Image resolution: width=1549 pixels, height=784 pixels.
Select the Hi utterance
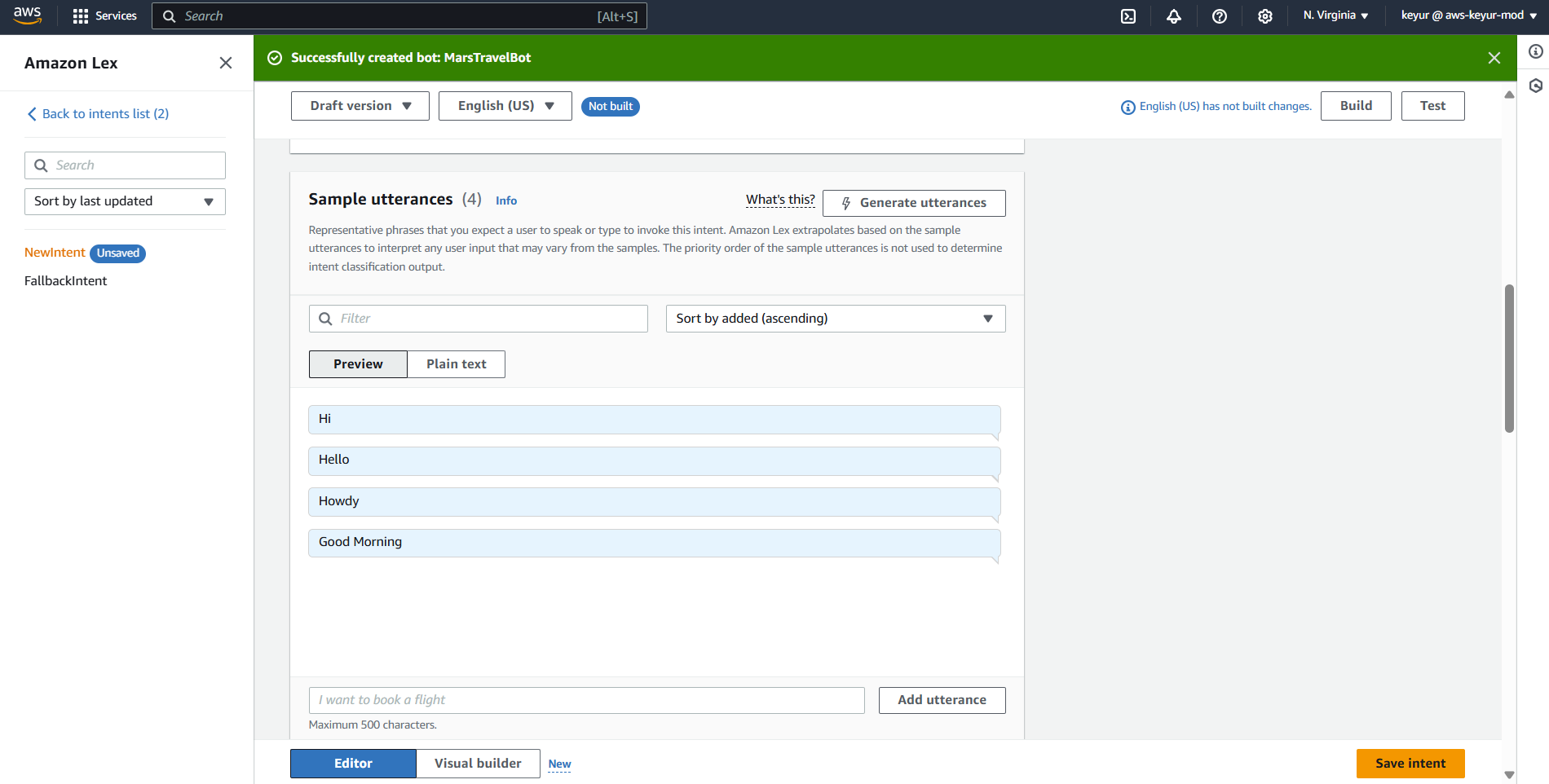[x=655, y=420]
